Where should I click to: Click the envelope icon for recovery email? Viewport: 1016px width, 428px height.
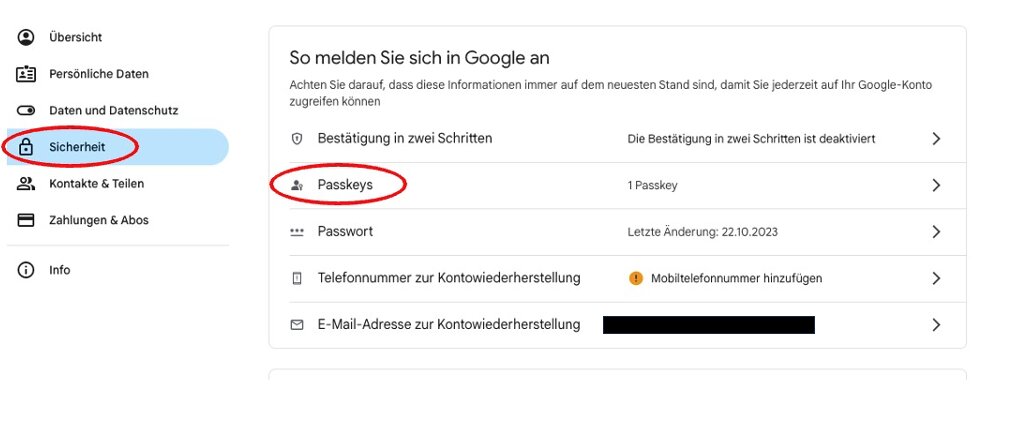[296, 325]
